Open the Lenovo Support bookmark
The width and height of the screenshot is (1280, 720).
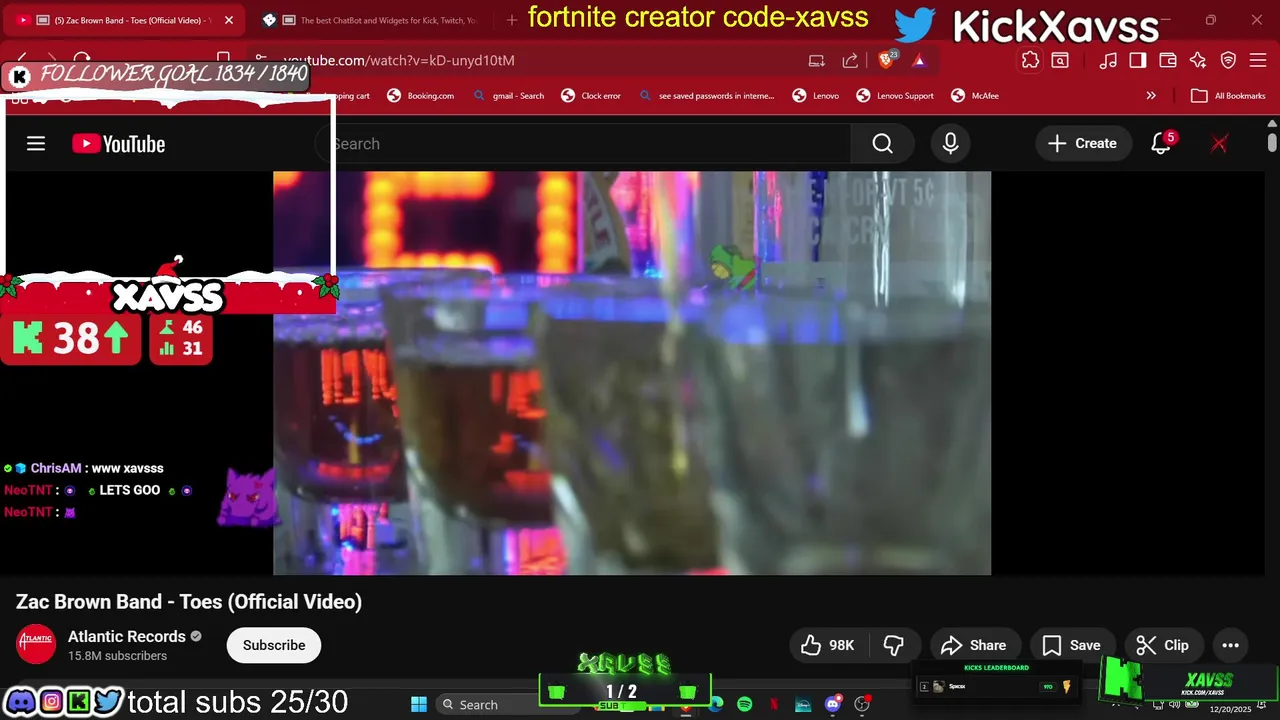pyautogui.click(x=895, y=96)
